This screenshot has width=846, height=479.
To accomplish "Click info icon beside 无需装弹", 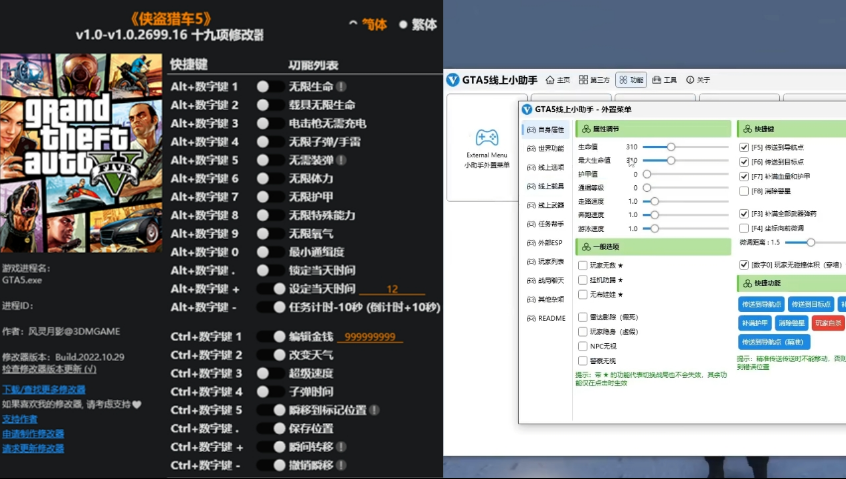I will 341,160.
